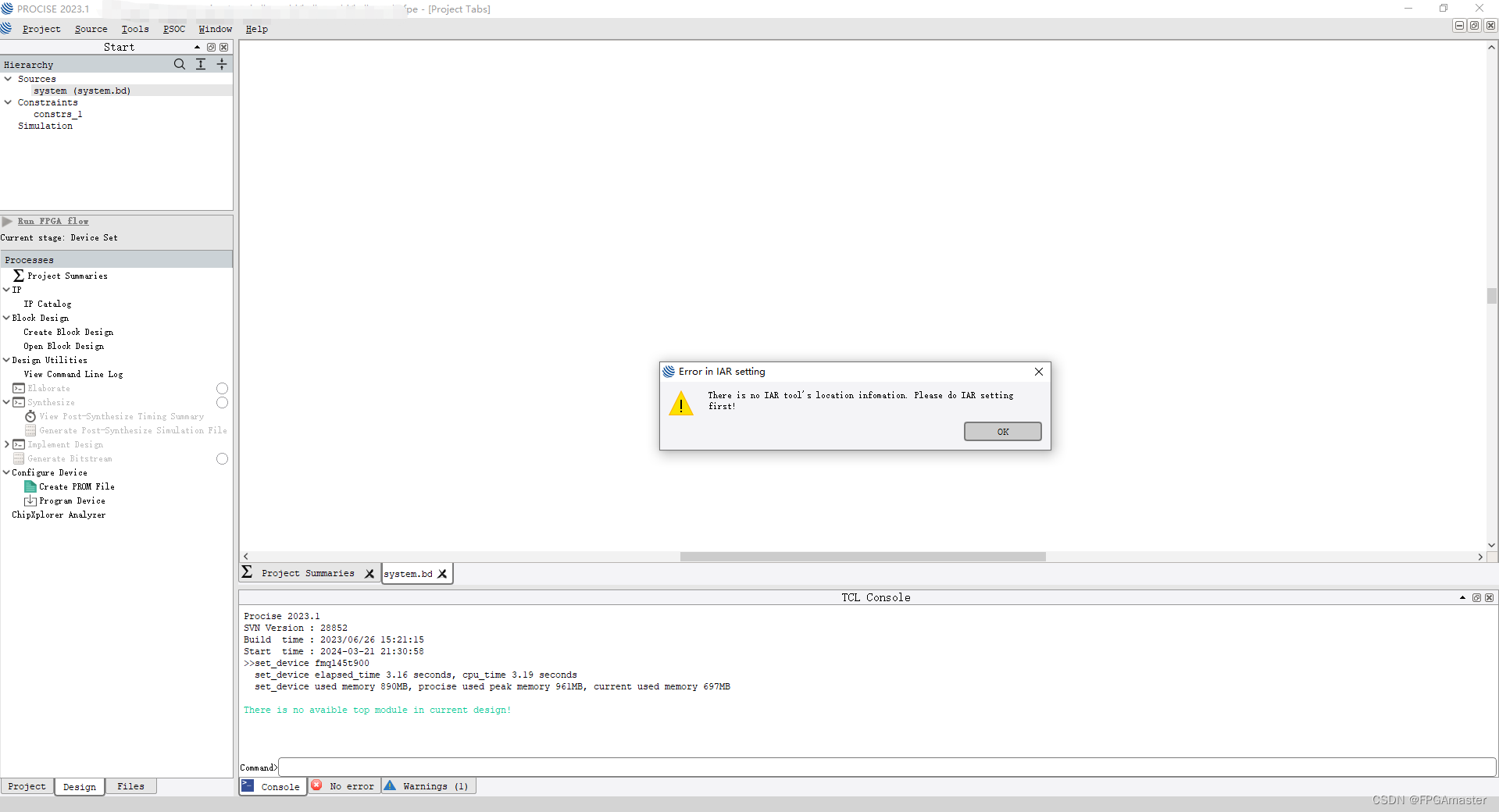The width and height of the screenshot is (1499, 812).
Task: Click the Run FPGA flow play icon
Action: [8, 221]
